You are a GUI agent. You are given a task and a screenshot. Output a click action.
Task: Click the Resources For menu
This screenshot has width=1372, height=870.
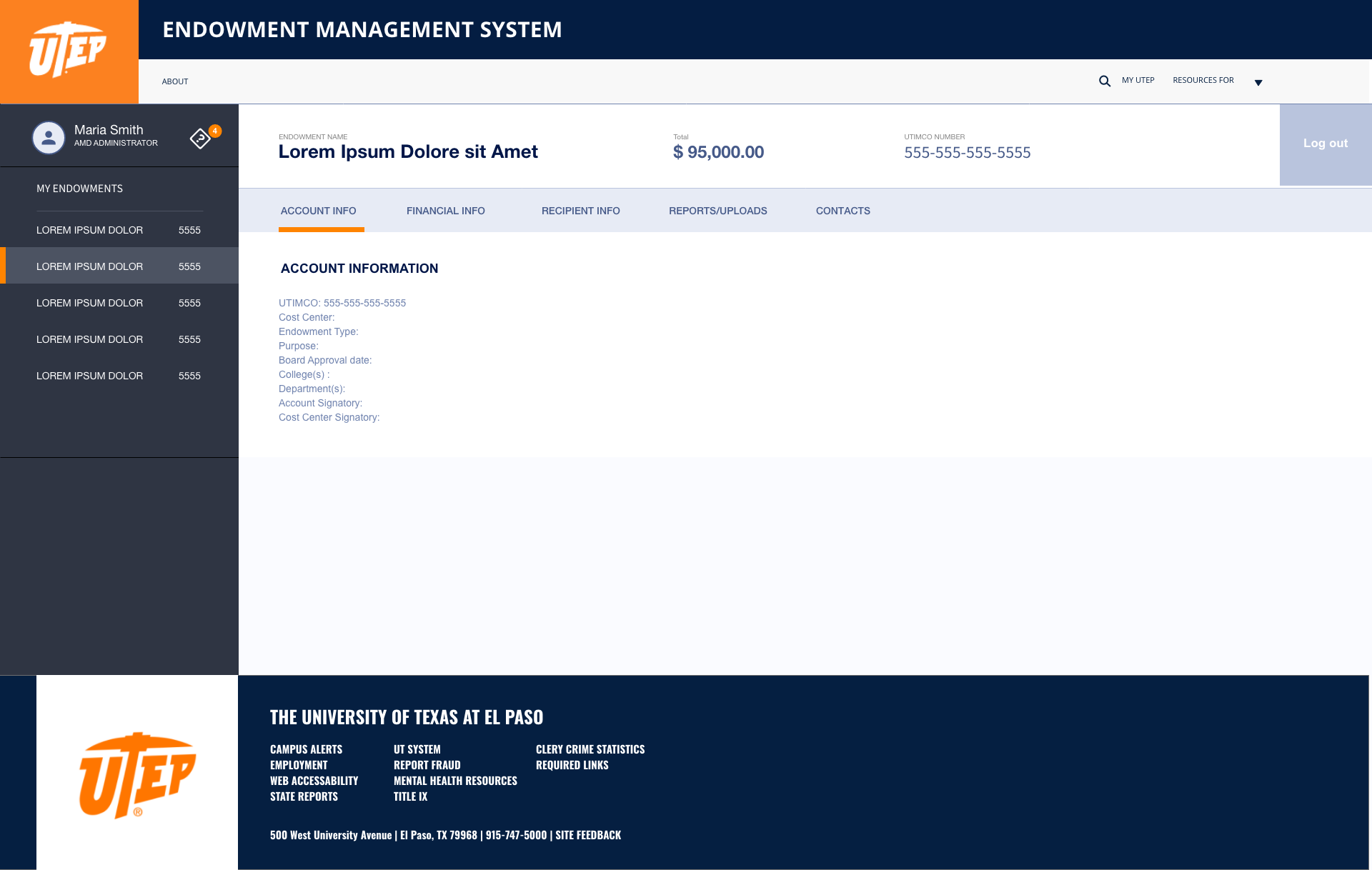coord(1203,80)
